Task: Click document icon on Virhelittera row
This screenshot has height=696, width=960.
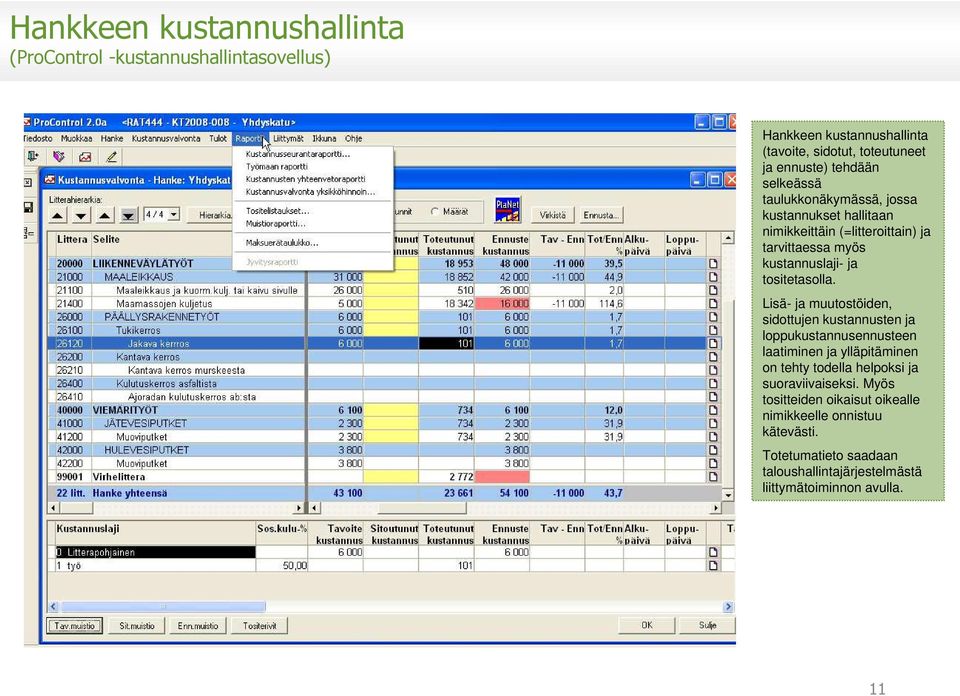Action: (x=713, y=477)
